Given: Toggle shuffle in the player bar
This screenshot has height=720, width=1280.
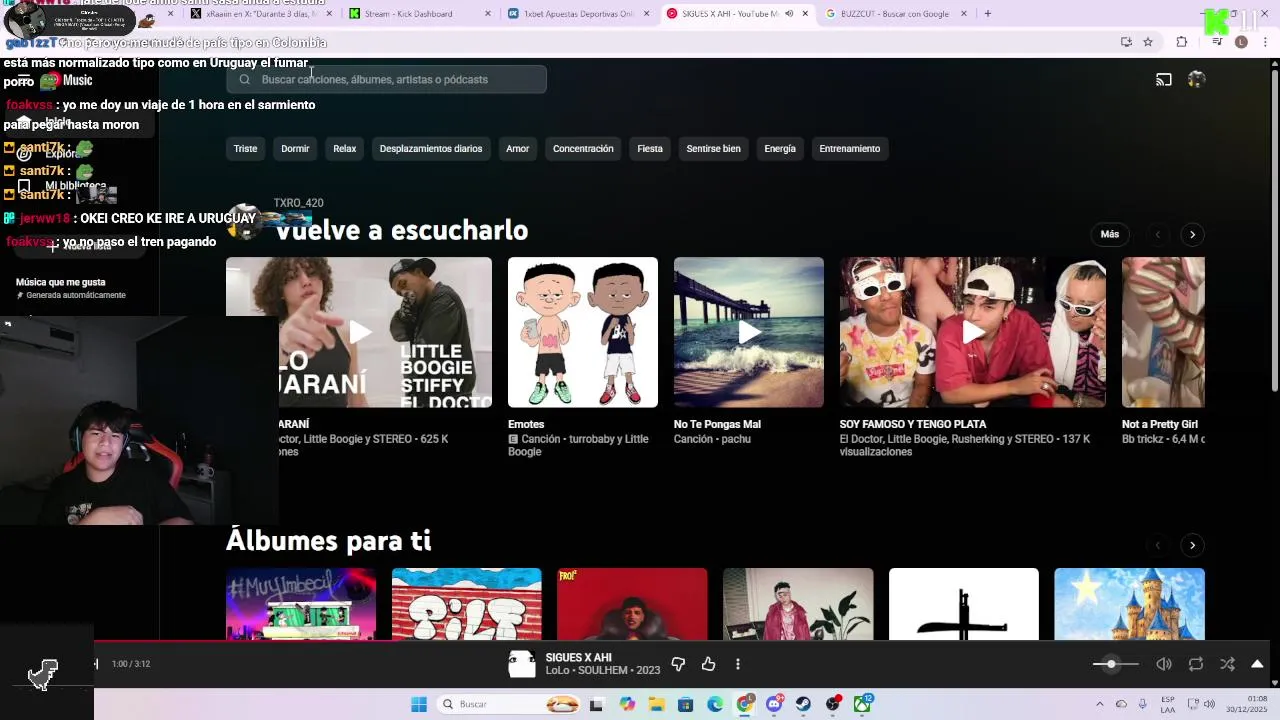Looking at the screenshot, I should [1228, 664].
